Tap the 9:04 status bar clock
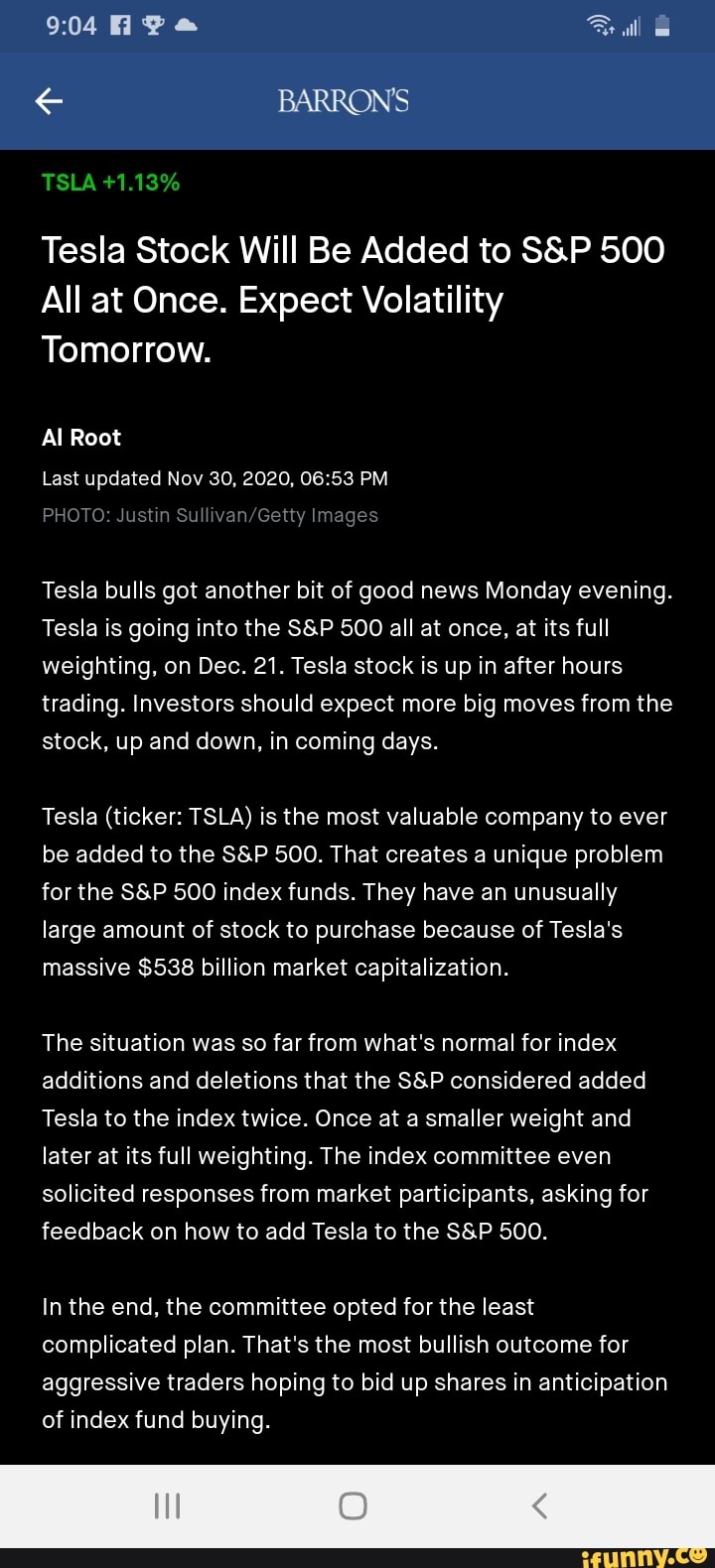 click(x=71, y=27)
